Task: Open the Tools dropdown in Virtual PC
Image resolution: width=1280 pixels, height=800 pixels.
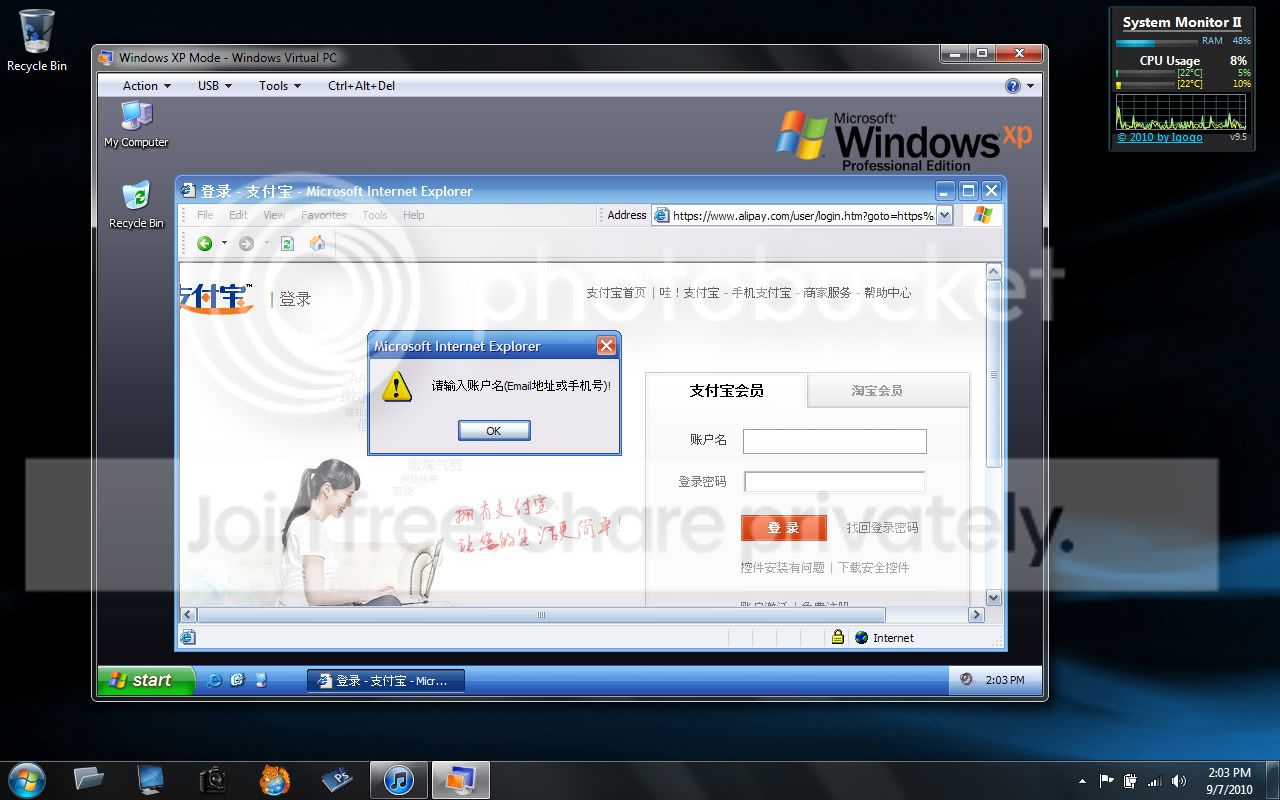Action: coord(280,86)
